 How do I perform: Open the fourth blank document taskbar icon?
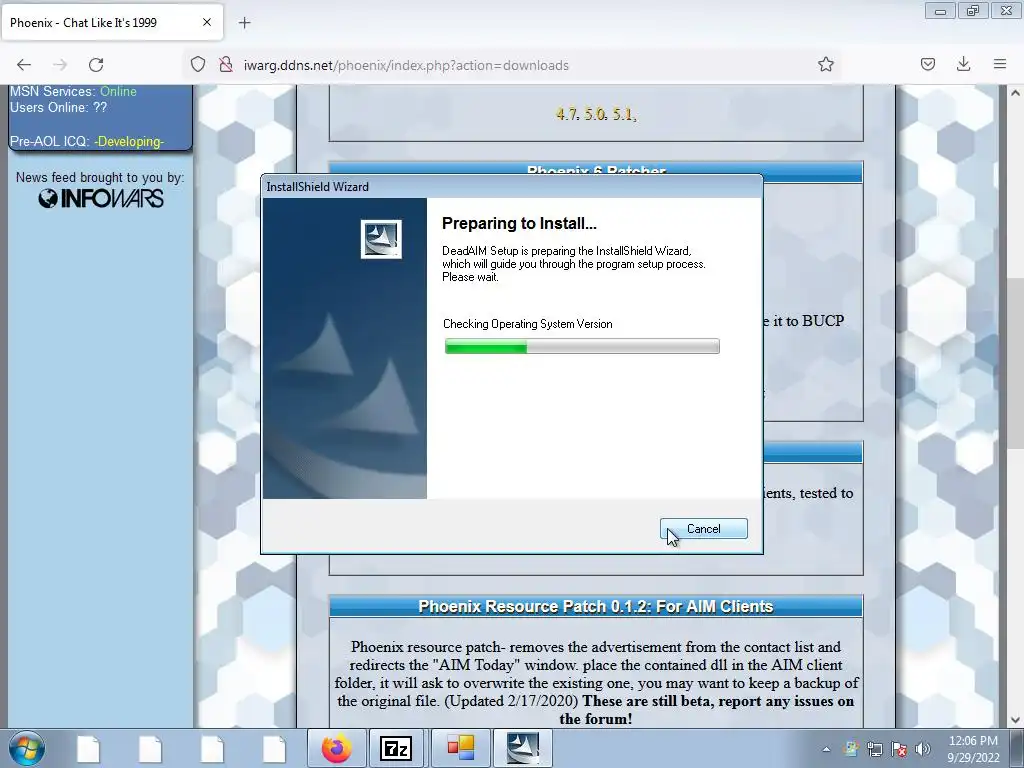(x=274, y=748)
